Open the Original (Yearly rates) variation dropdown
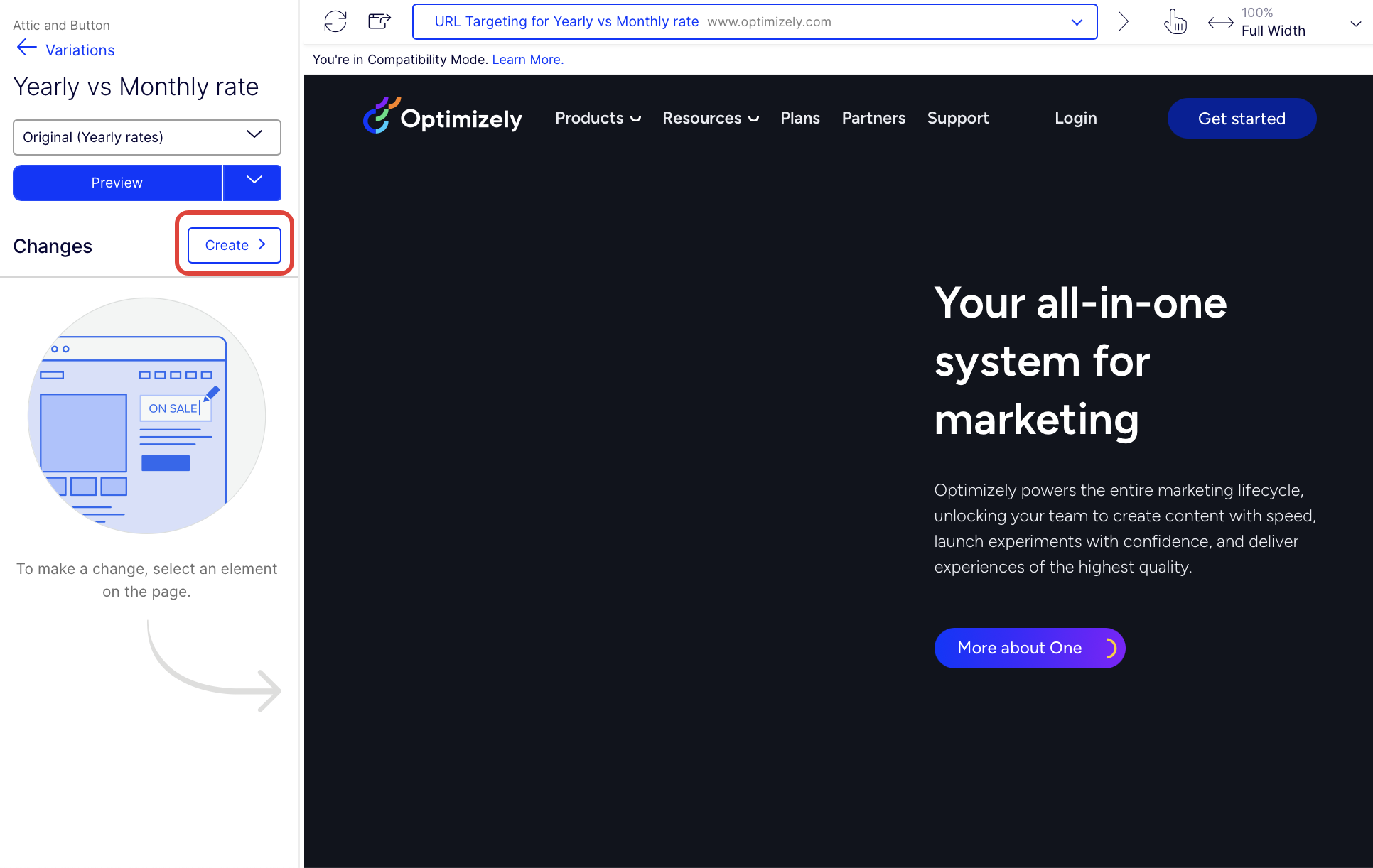This screenshot has height=868, width=1373. point(147,137)
